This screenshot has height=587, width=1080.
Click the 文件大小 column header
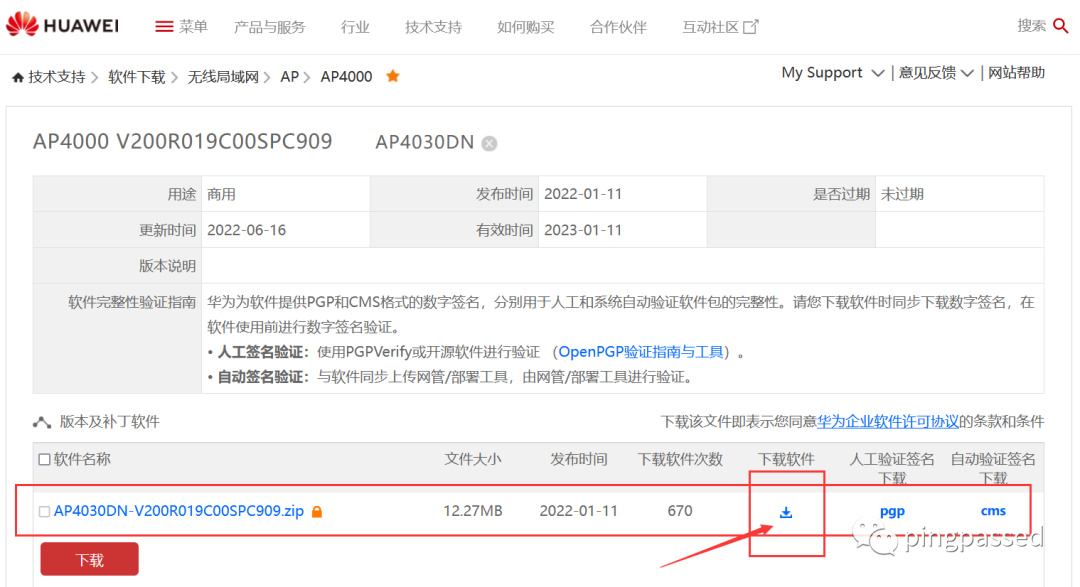[x=472, y=460]
